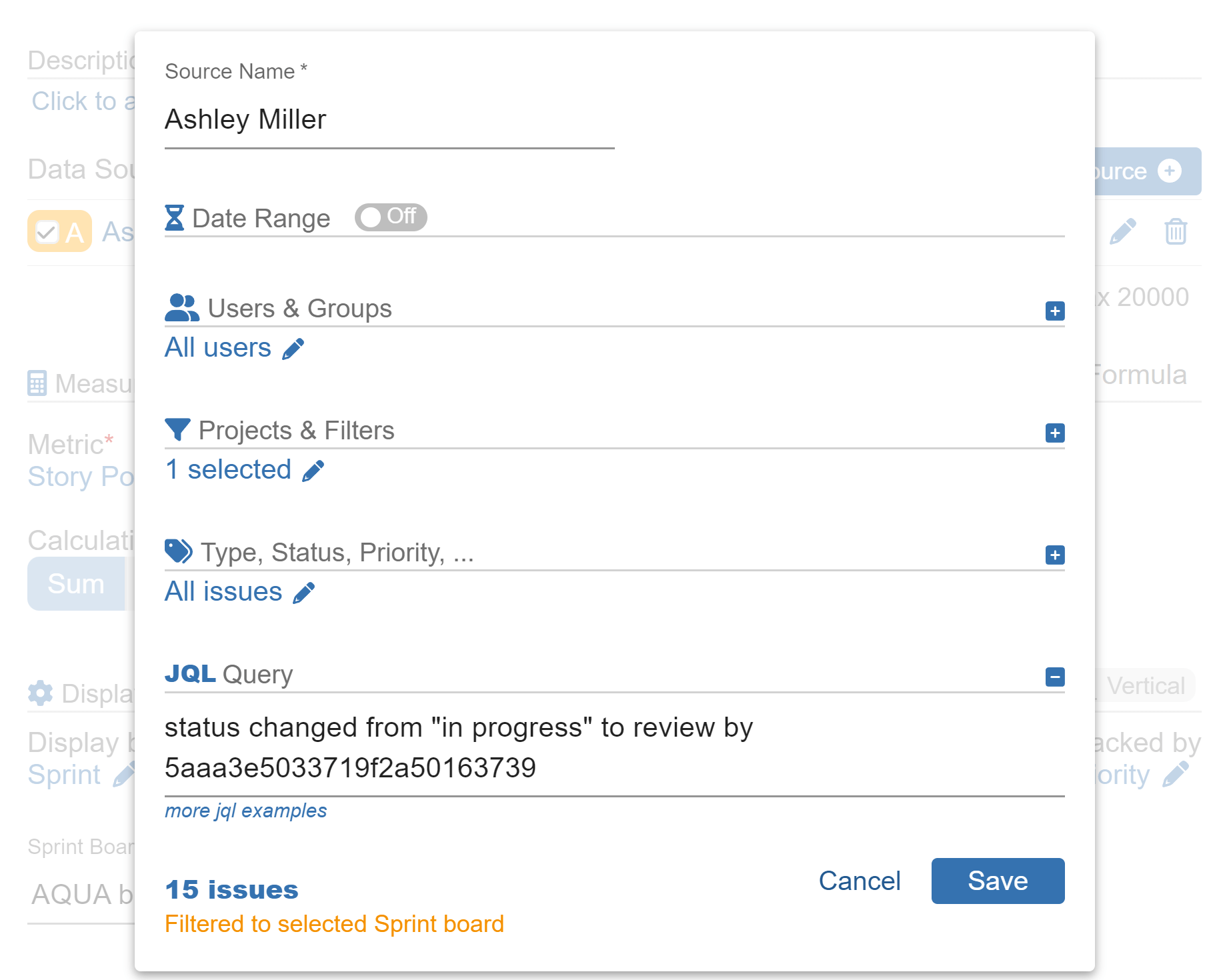The image size is (1227, 980).
Task: Click the 1 selected projects link
Action: (228, 469)
